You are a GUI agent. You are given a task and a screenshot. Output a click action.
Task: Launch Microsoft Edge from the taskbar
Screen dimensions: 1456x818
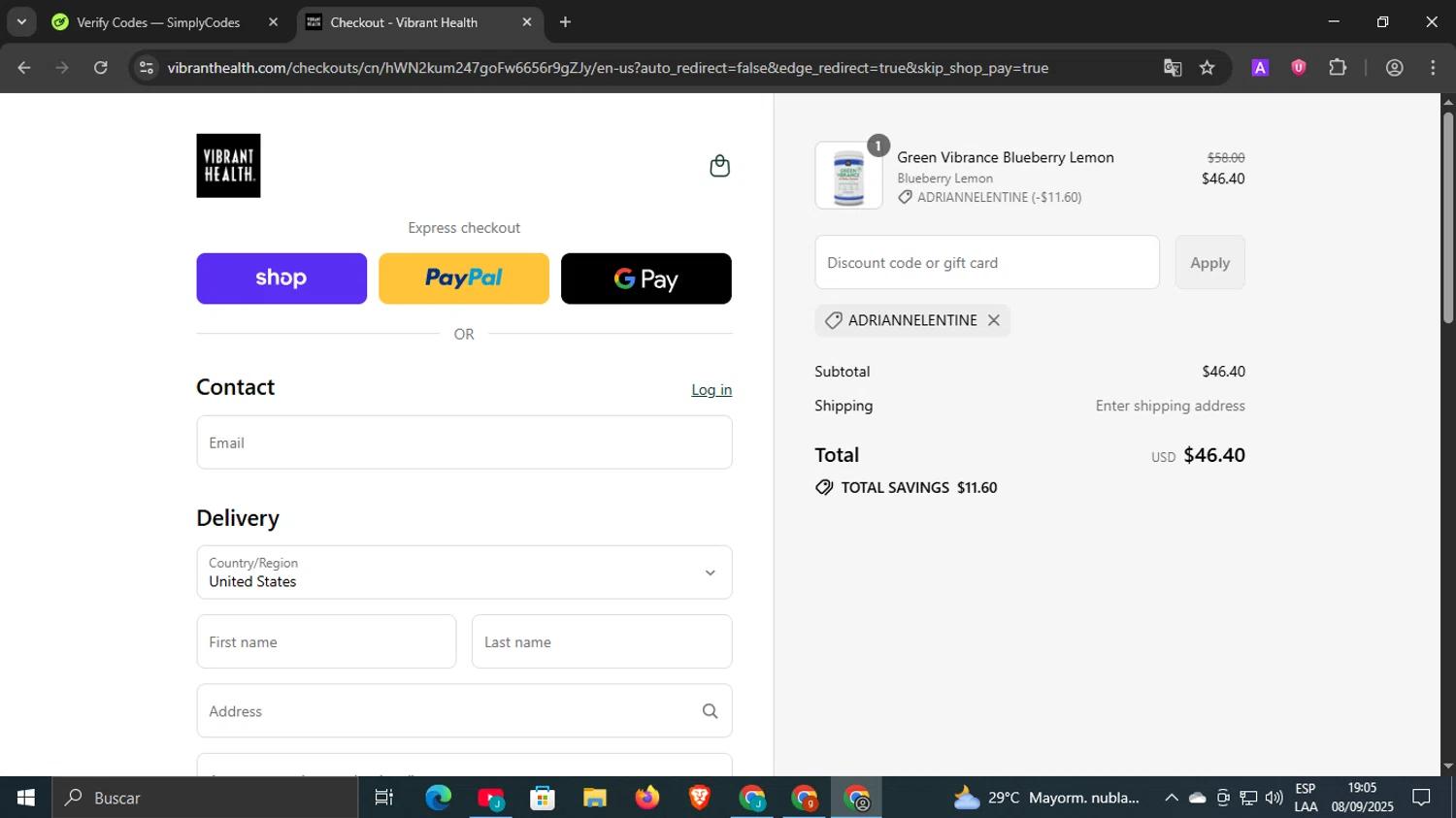click(x=439, y=798)
